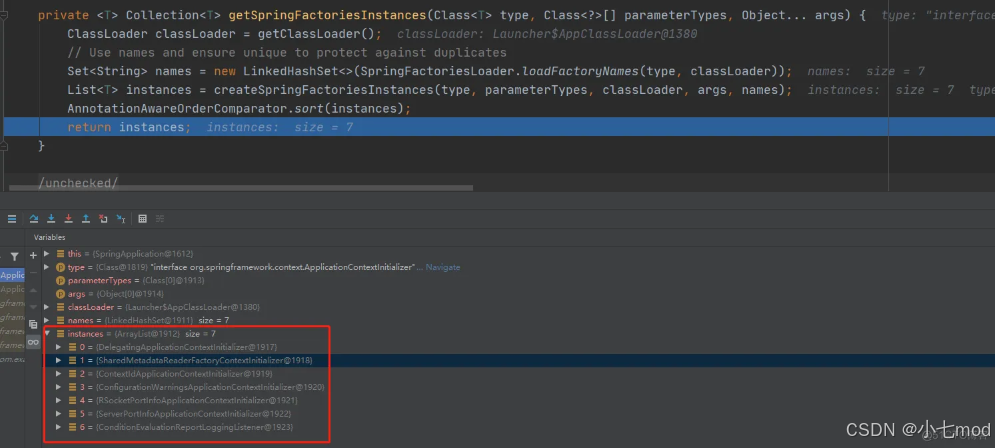
Task: Expand element 6 ConditionEvaluationReportLoggingListener
Action: 58,427
